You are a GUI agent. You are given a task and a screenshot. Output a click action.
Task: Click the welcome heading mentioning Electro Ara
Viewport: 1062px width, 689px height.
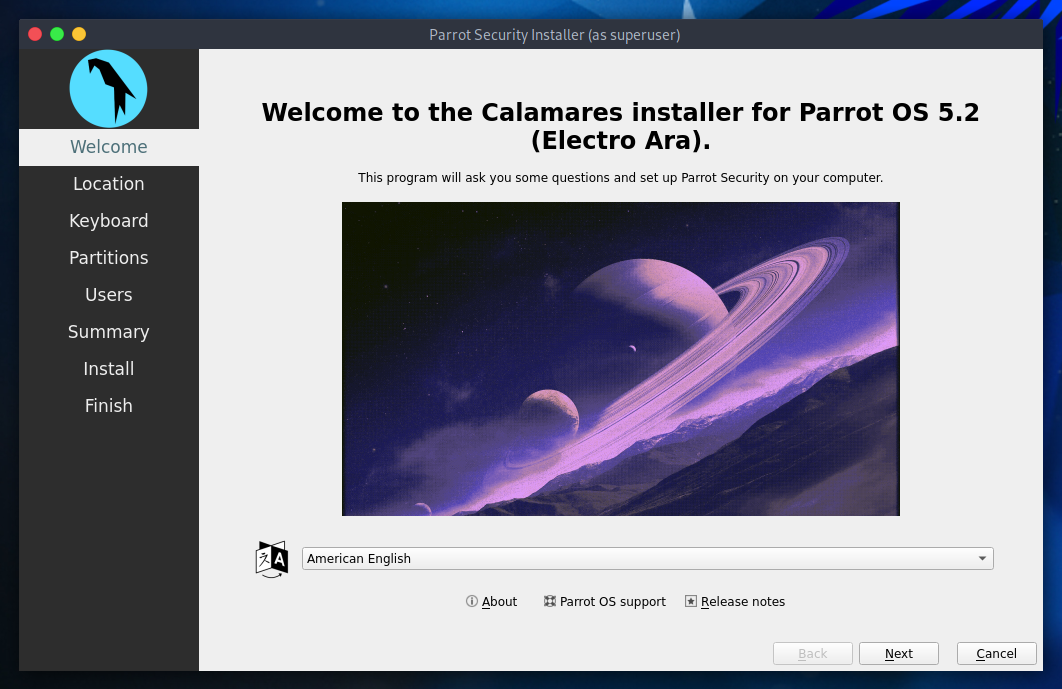point(620,126)
